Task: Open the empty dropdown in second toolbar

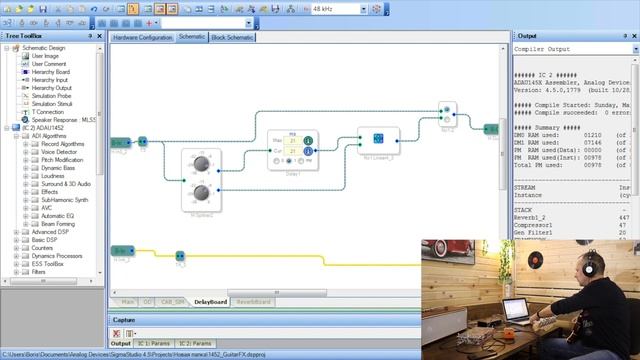Action: [248, 23]
